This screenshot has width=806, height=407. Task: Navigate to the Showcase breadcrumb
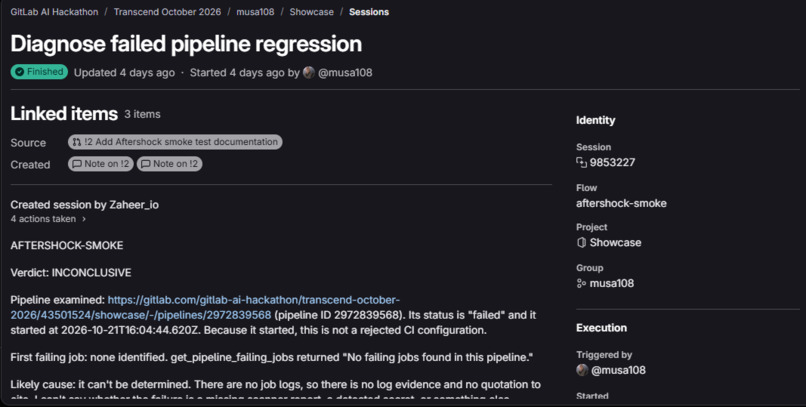(312, 12)
